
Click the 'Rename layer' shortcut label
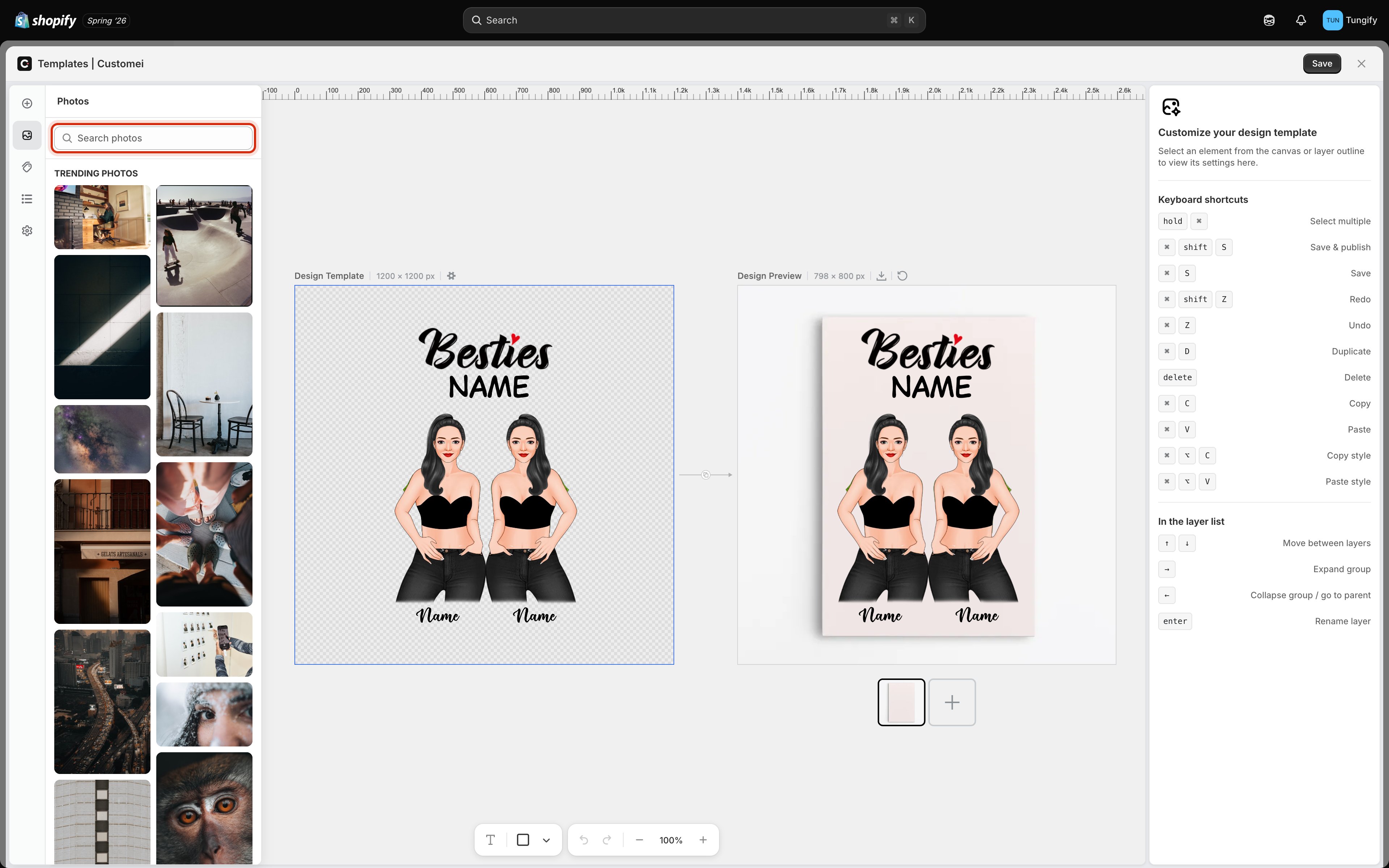tap(1342, 621)
